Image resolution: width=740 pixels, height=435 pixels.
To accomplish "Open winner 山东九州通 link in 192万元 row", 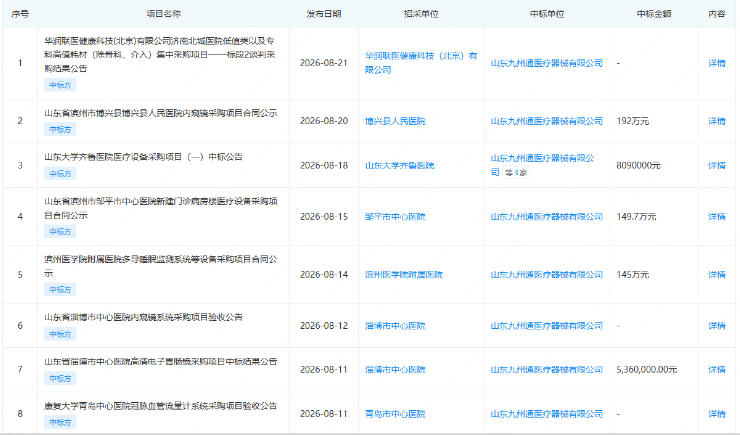I will click(x=547, y=121).
